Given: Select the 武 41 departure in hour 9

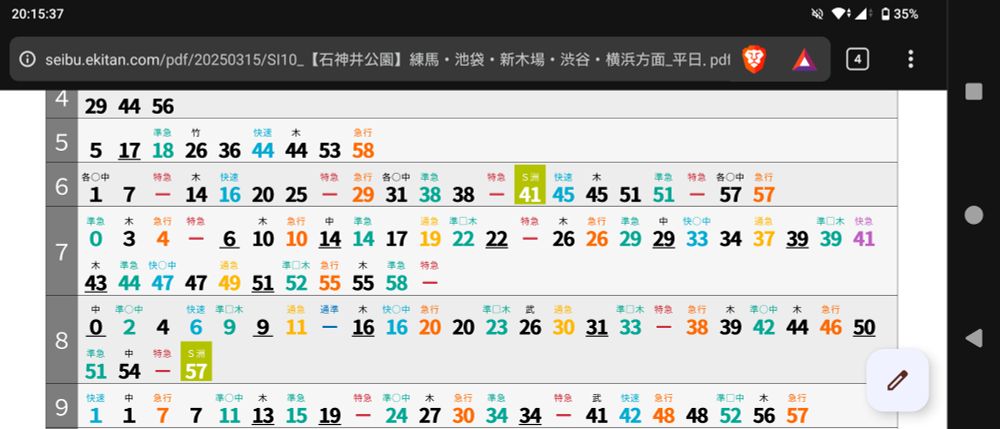Looking at the screenshot, I should (x=597, y=409).
